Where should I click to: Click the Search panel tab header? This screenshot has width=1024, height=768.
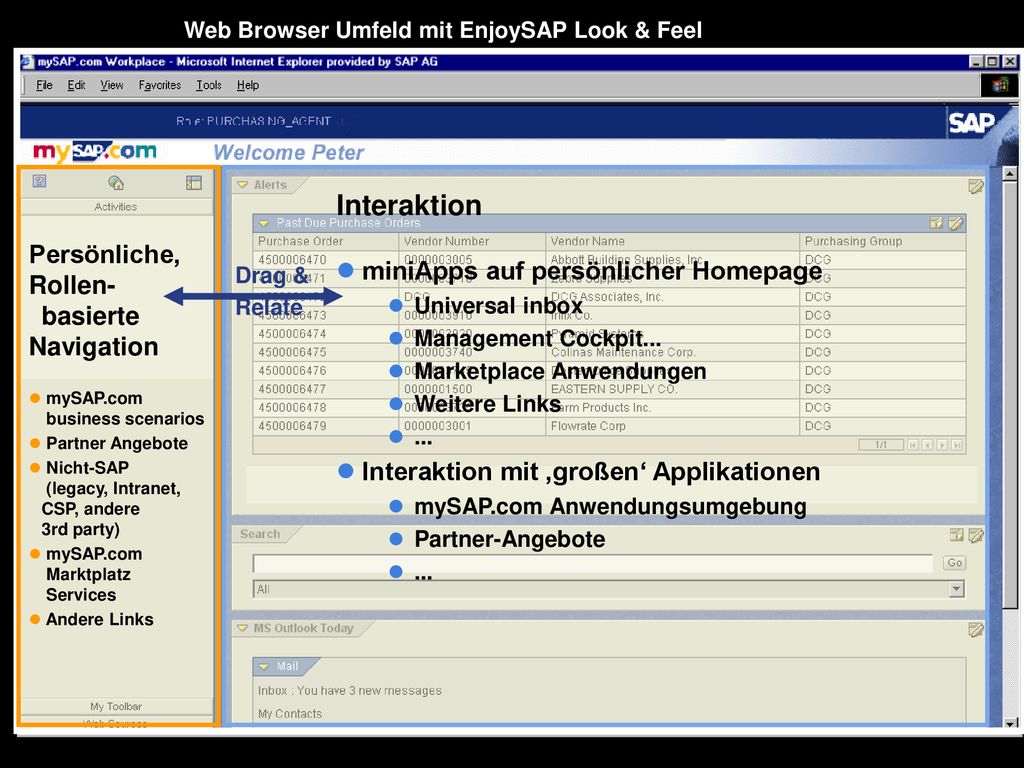[260, 534]
